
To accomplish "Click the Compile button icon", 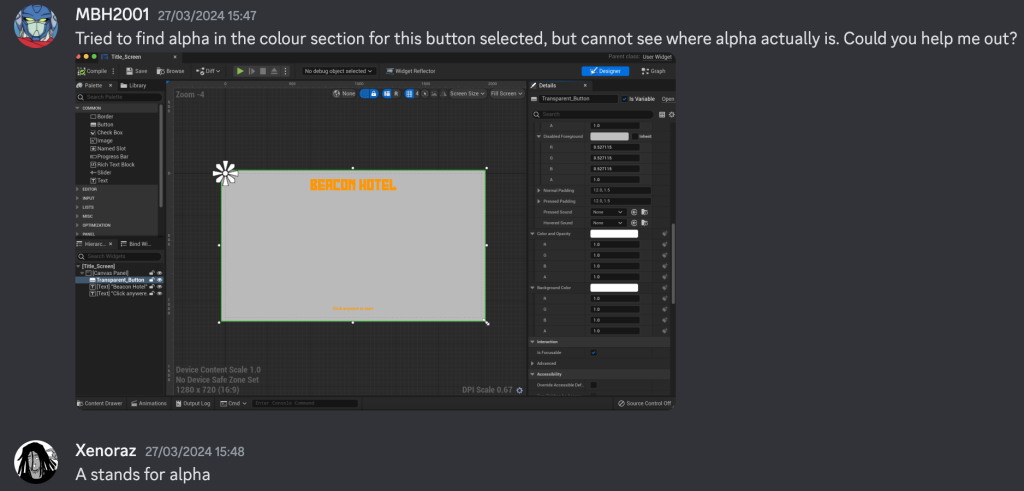I will 82,71.
